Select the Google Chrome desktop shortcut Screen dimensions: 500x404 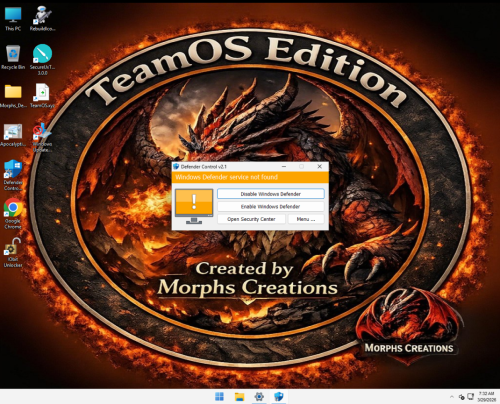click(13, 213)
